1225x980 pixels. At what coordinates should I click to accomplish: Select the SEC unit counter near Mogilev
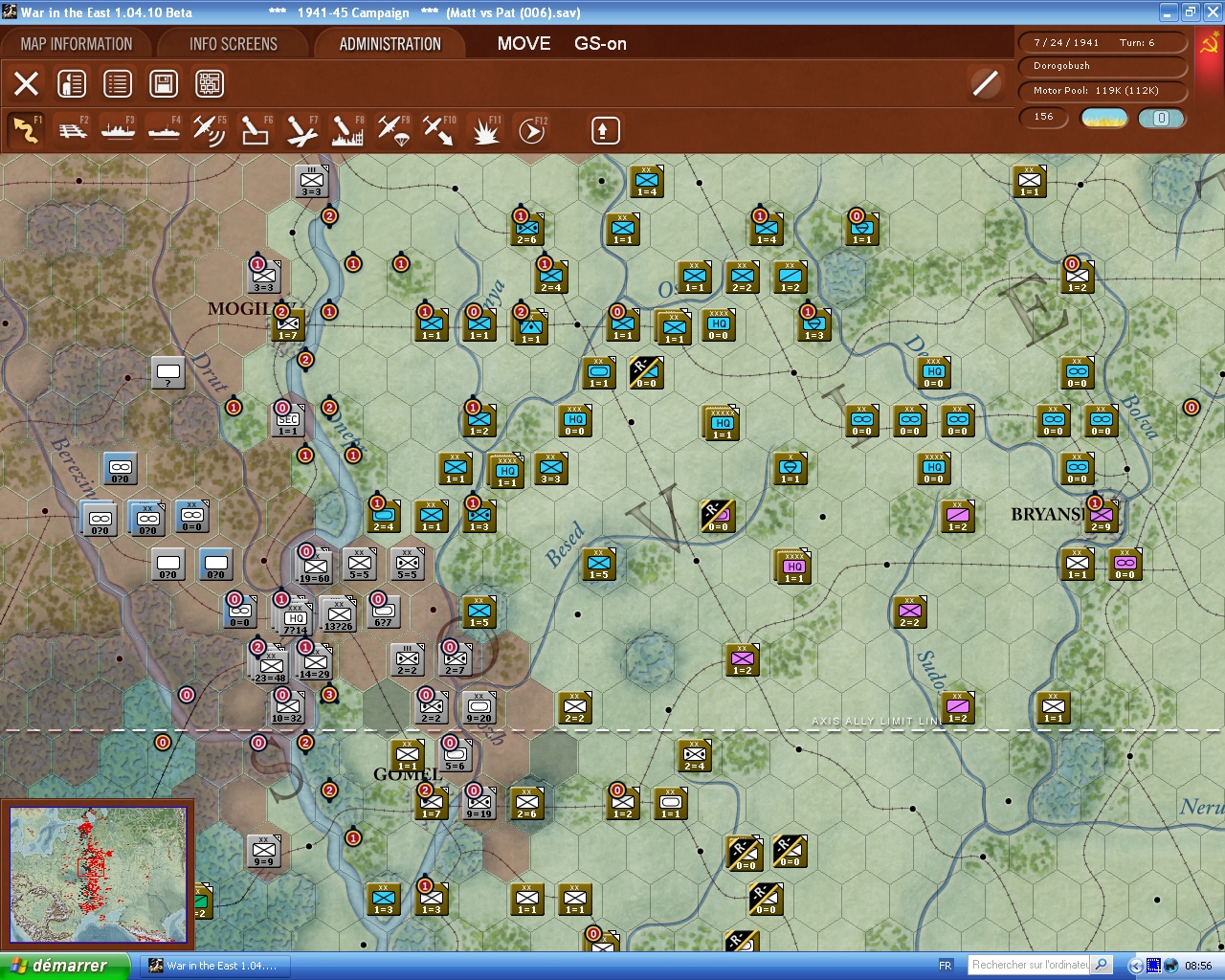[288, 419]
